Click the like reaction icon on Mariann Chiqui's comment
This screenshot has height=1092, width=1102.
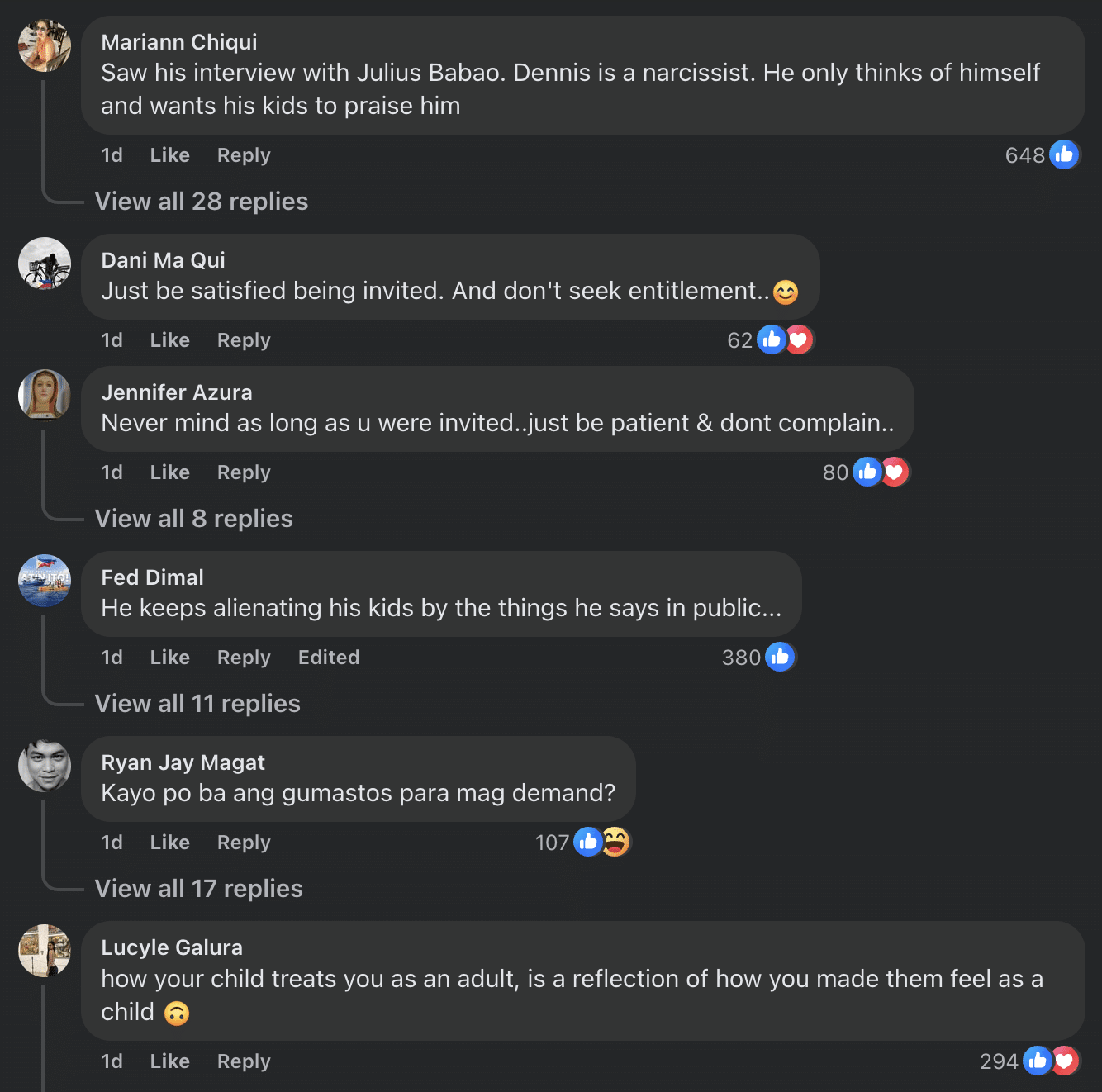click(1064, 154)
